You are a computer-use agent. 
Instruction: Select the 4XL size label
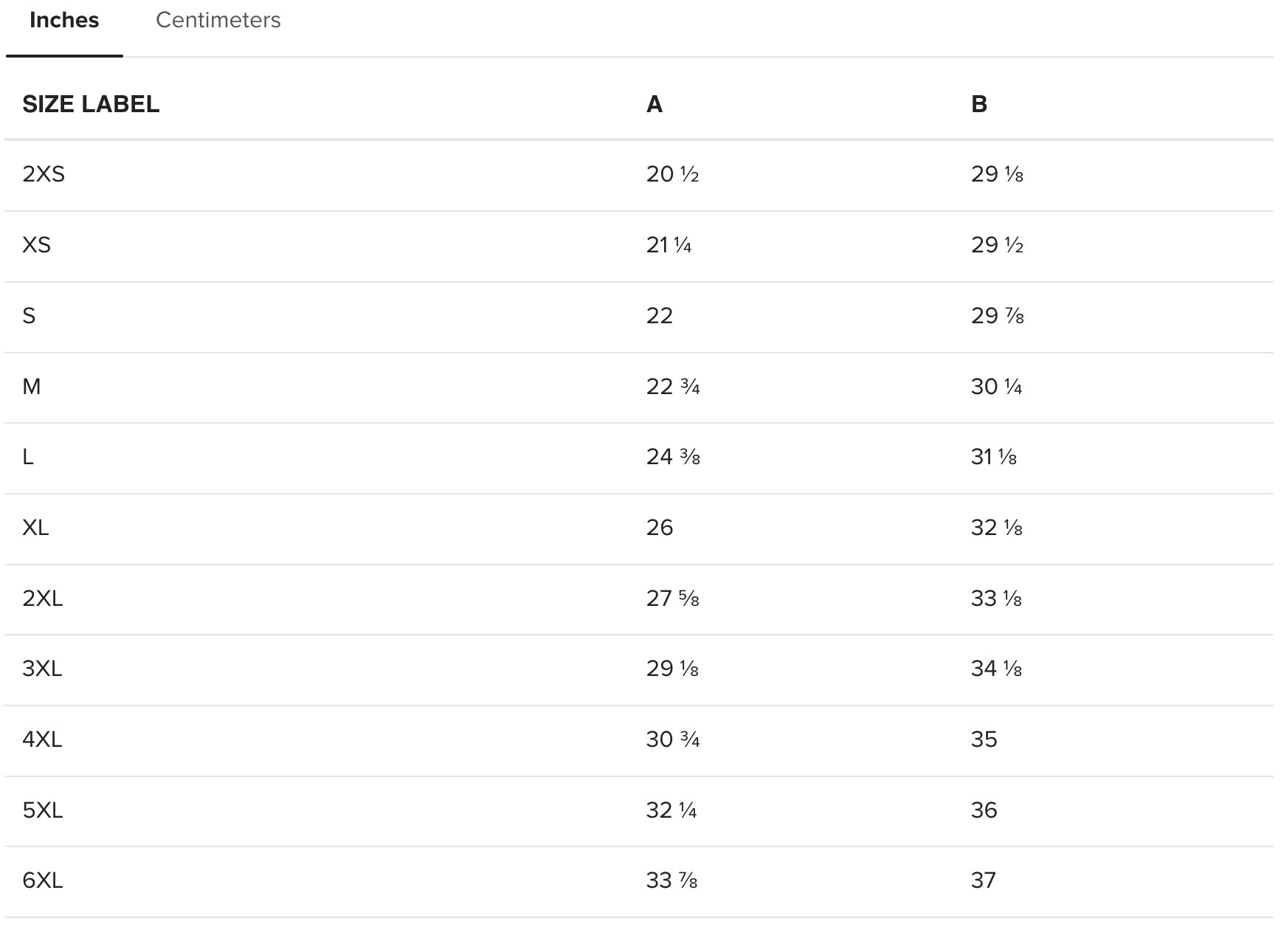(42, 739)
